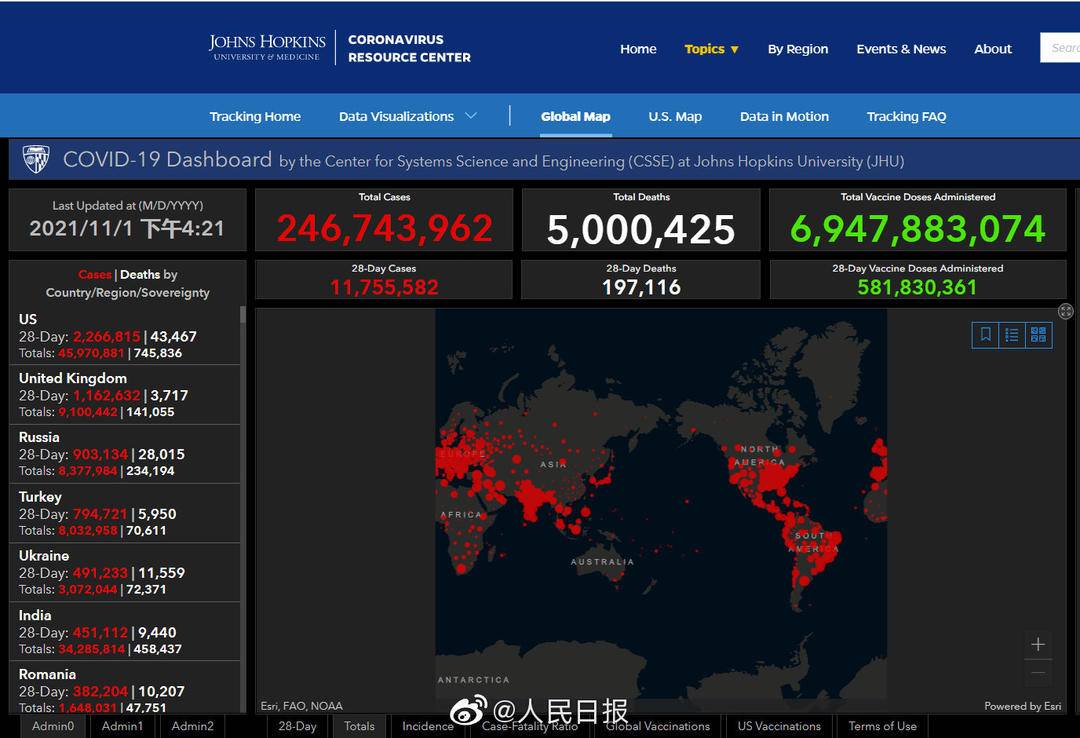This screenshot has height=738, width=1080.
Task: Open the Incidence tab
Action: [428, 726]
